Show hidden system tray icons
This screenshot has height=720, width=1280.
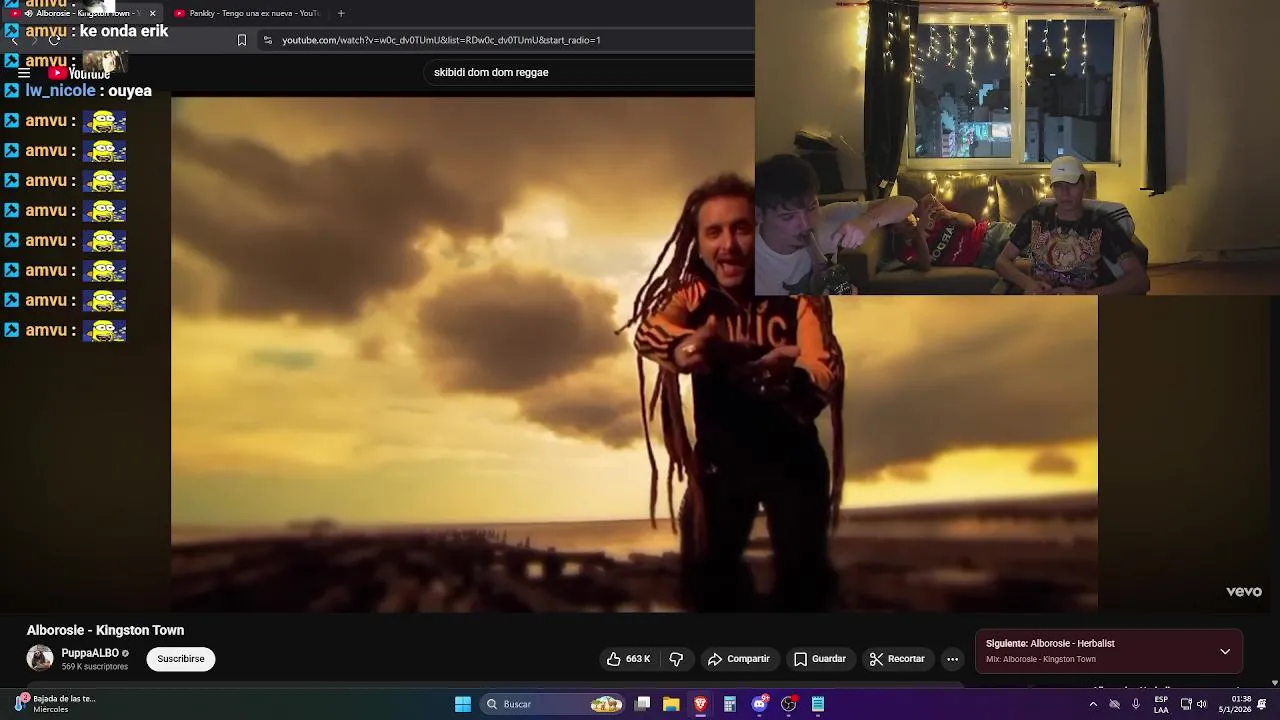(1093, 704)
